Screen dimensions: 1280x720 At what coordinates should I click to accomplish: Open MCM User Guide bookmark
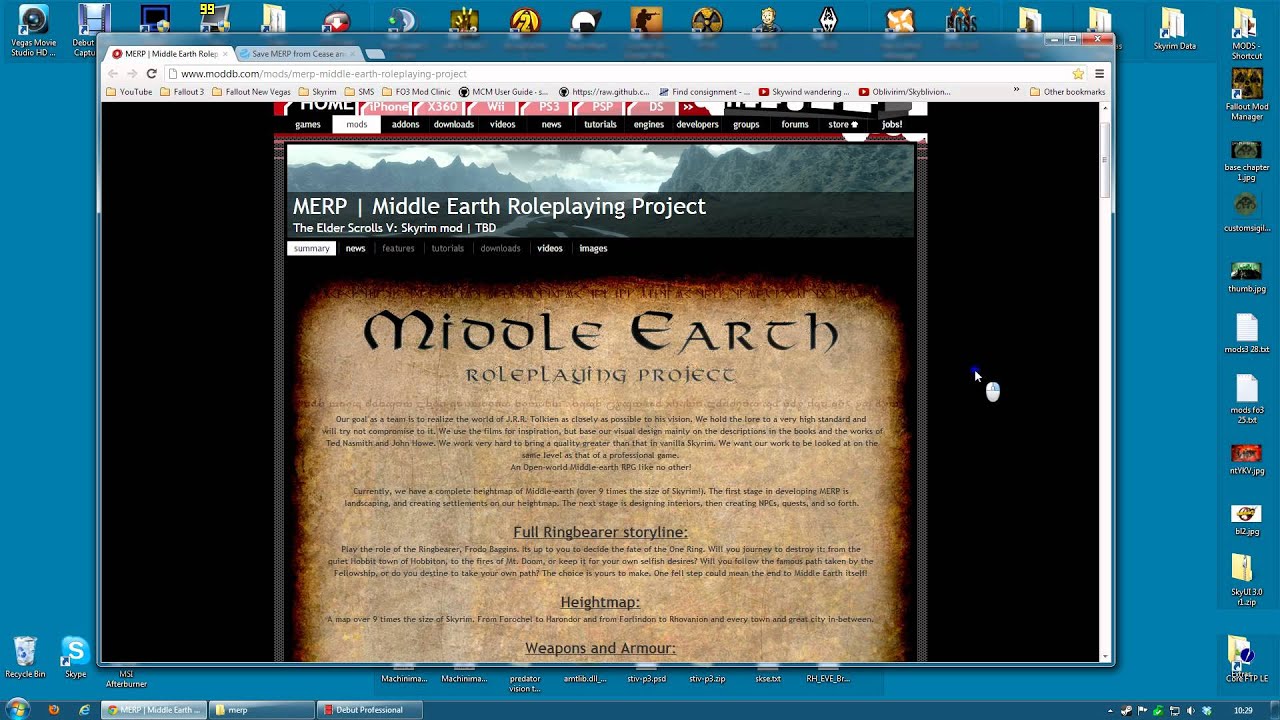tap(504, 91)
